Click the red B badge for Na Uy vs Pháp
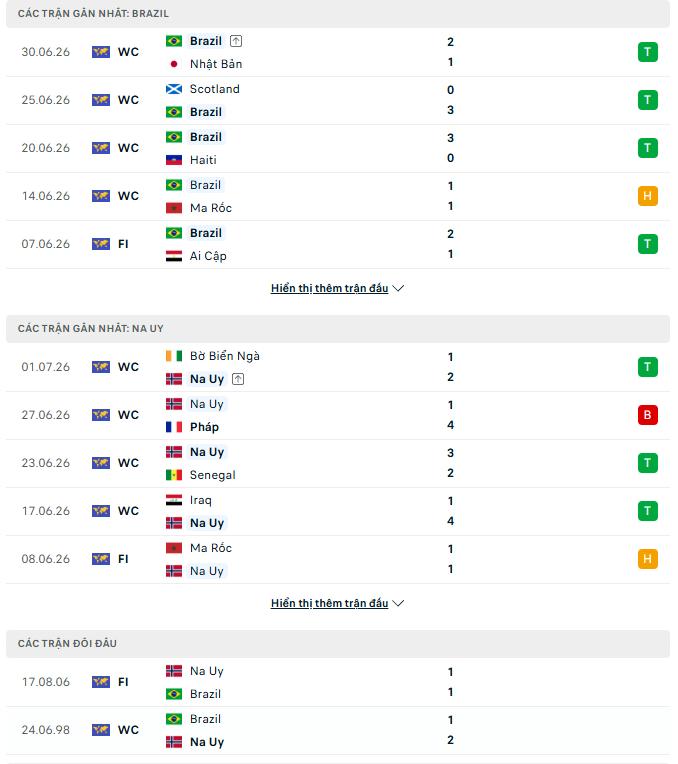The image size is (678, 764). (x=647, y=415)
